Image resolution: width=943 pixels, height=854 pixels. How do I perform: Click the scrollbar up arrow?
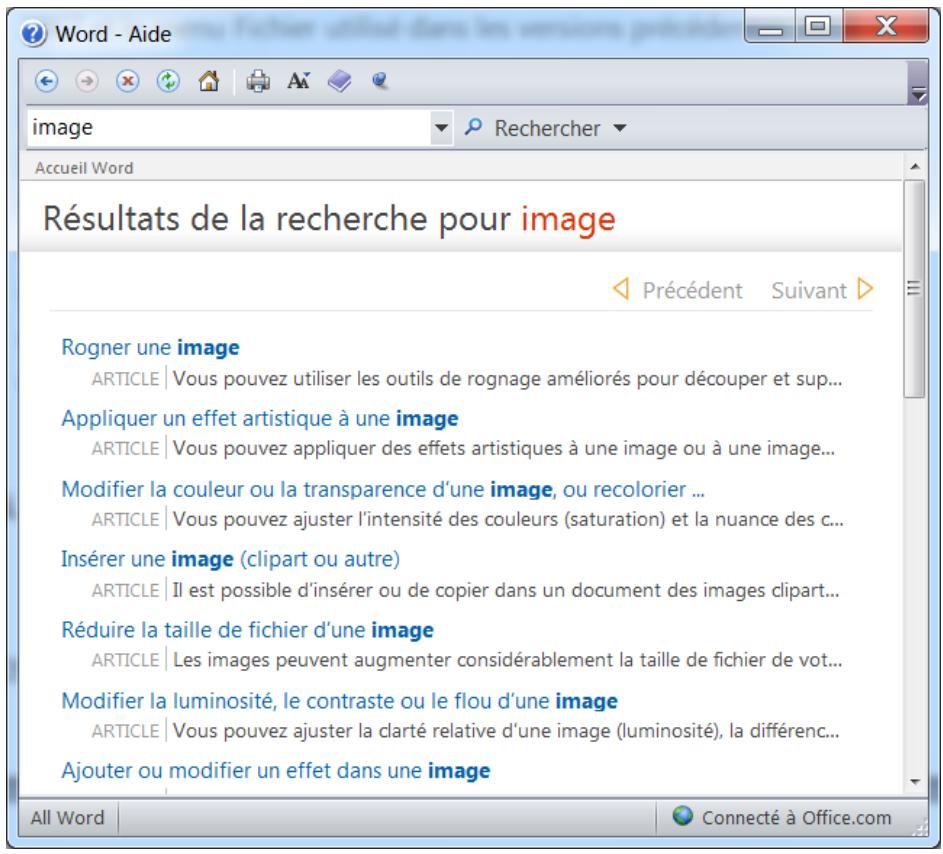click(915, 166)
